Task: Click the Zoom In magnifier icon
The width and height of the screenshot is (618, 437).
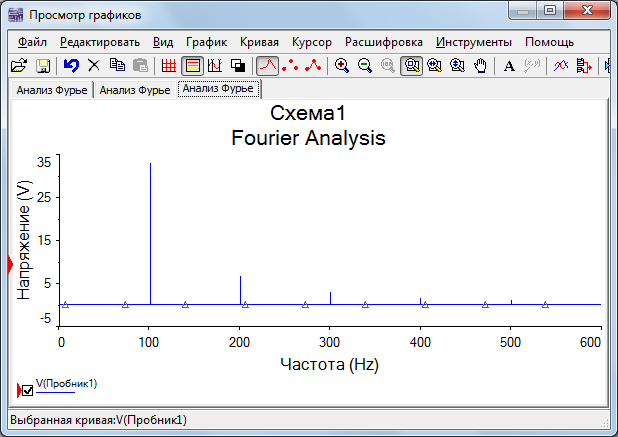Action: [x=342, y=65]
